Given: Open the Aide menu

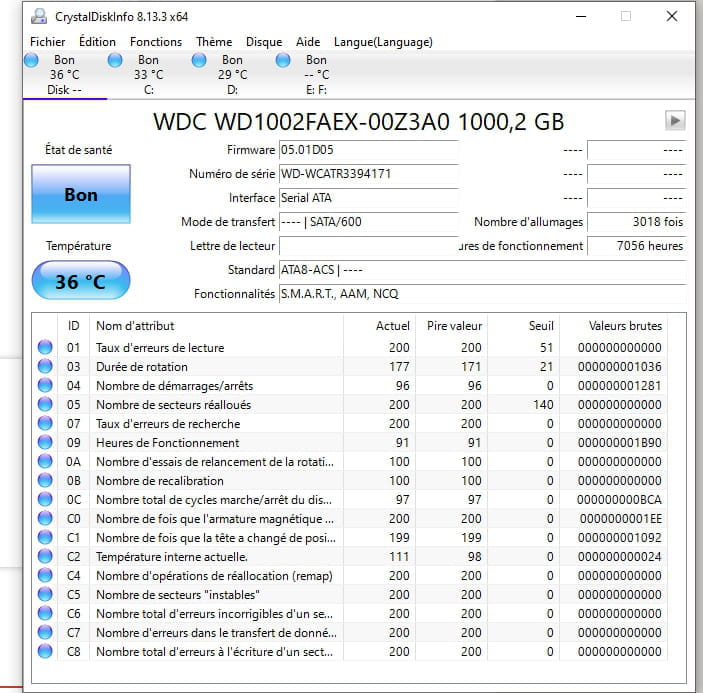Looking at the screenshot, I should pyautogui.click(x=308, y=42).
